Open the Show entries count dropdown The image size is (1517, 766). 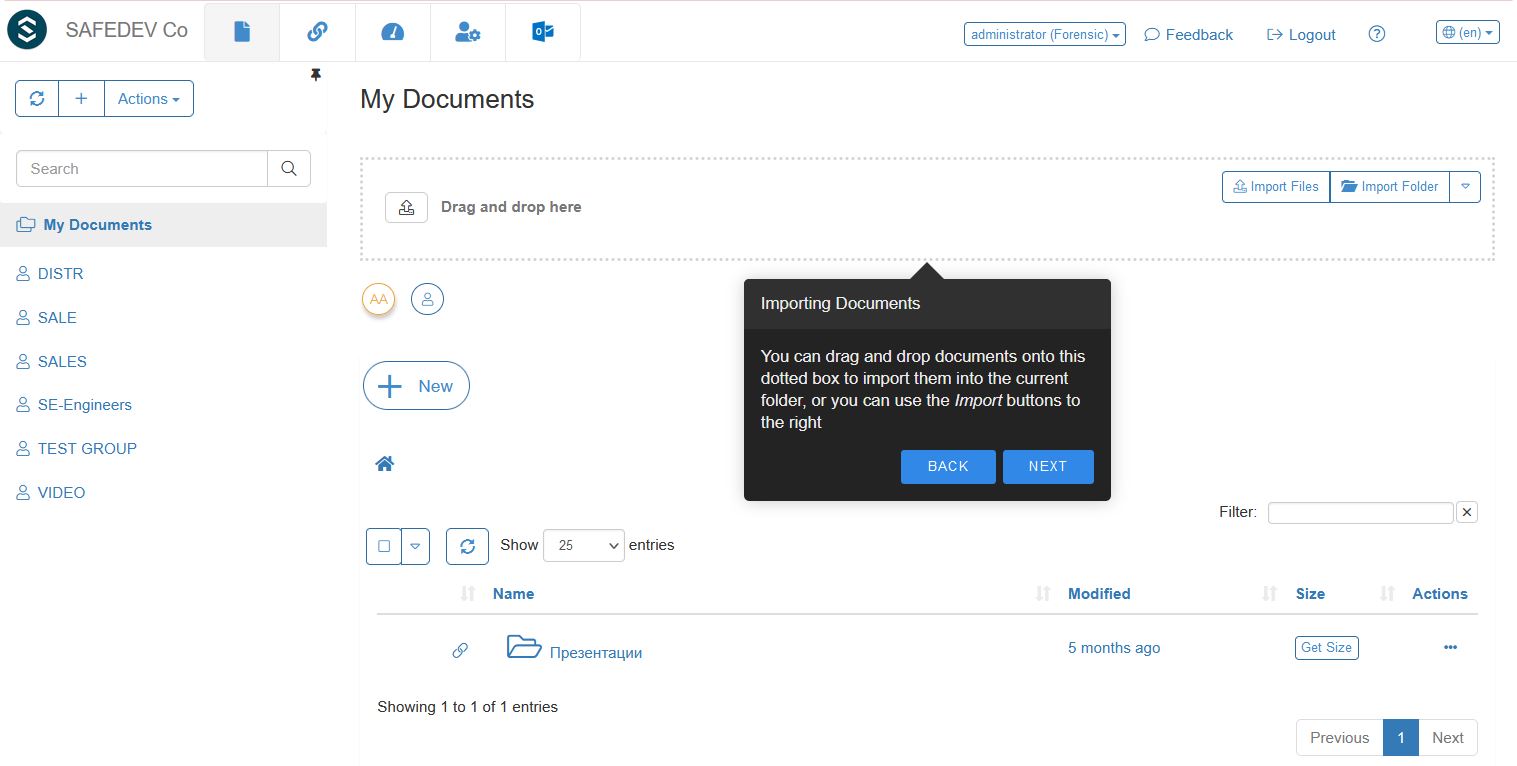pos(584,546)
